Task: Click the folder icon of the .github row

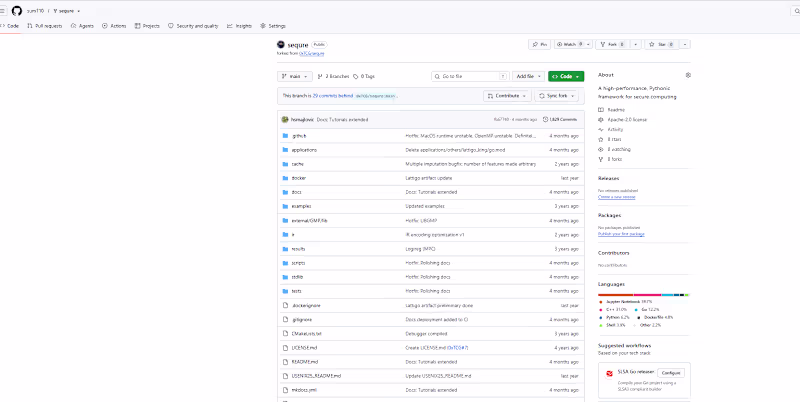Action: click(285, 136)
